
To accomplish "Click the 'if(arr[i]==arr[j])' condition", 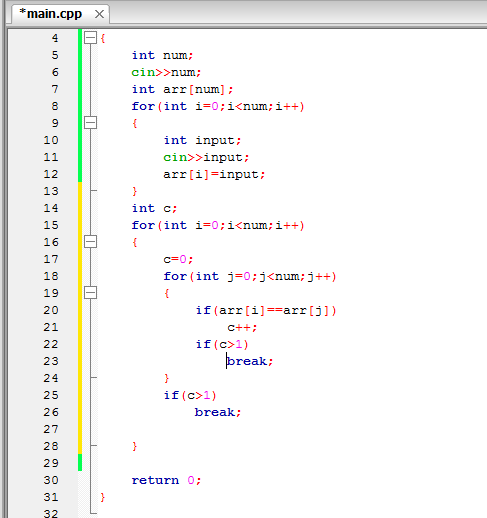I will (266, 310).
